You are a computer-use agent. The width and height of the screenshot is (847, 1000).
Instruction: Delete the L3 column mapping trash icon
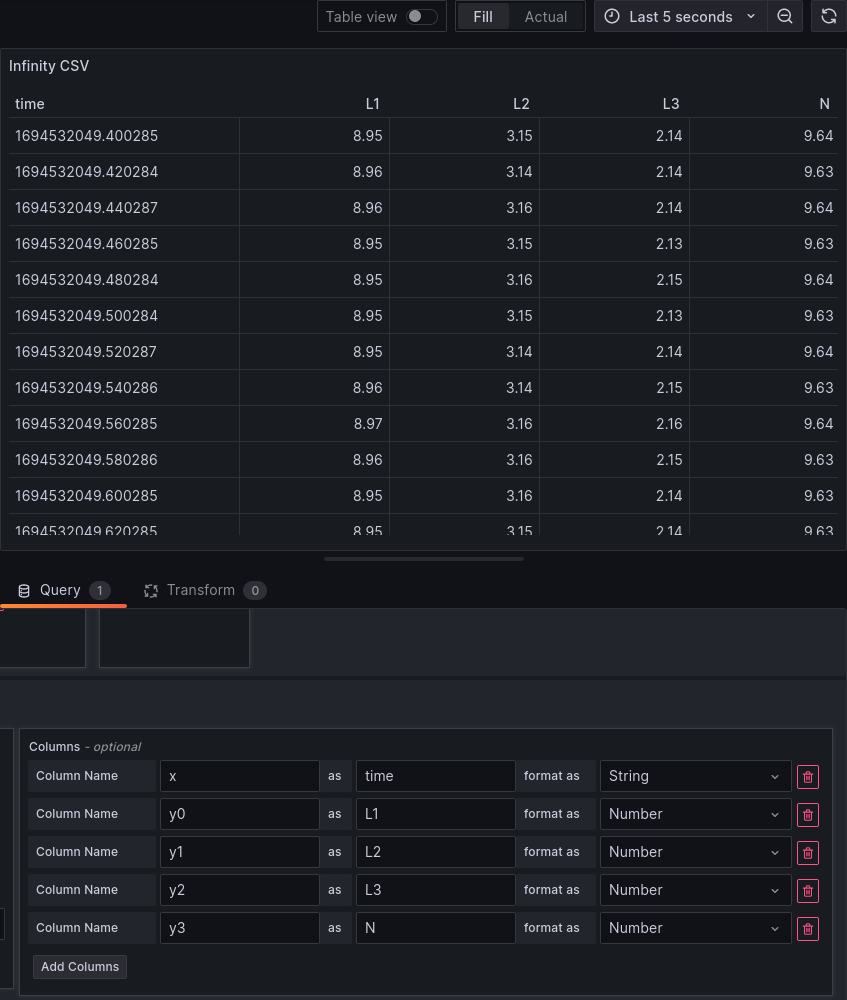pos(808,891)
